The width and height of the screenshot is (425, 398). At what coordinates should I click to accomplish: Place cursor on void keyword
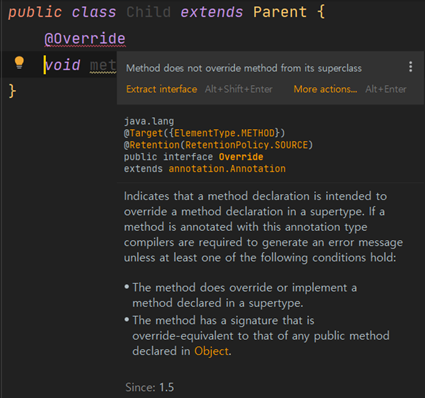tap(63, 65)
